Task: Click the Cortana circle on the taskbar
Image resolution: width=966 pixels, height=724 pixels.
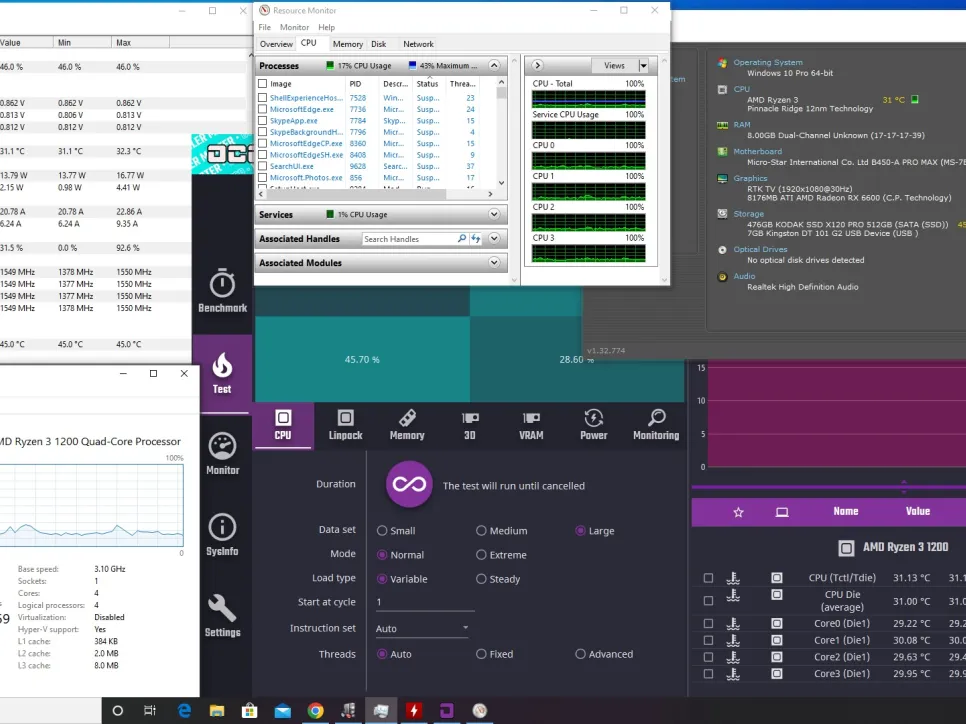Action: click(118, 710)
